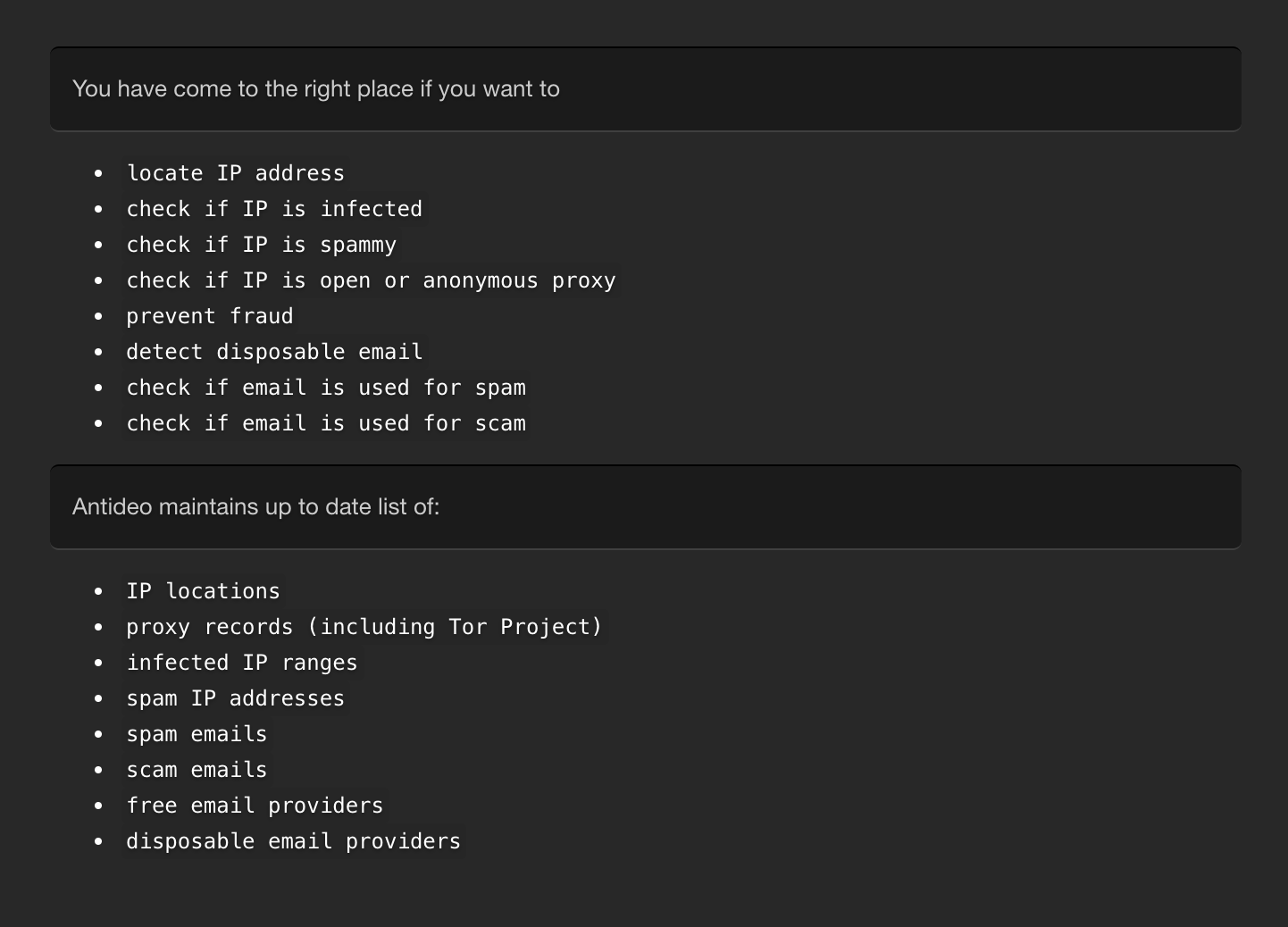Click the 'You have come to the right place' header
The height and width of the screenshot is (927, 1288).
tap(316, 89)
